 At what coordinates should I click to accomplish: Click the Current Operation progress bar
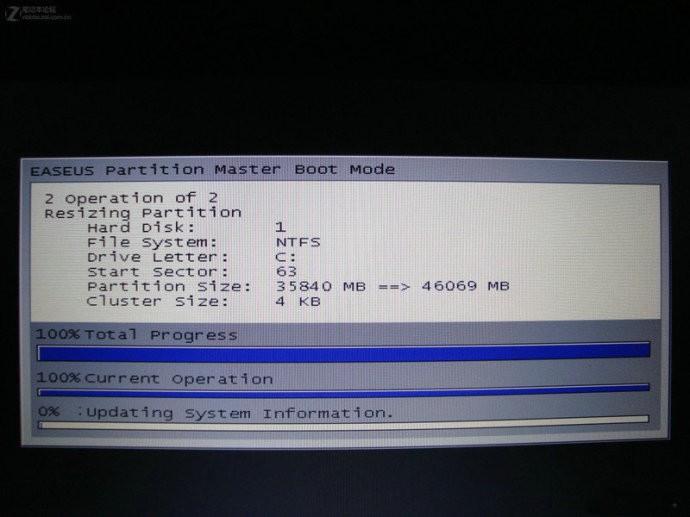[x=344, y=391]
